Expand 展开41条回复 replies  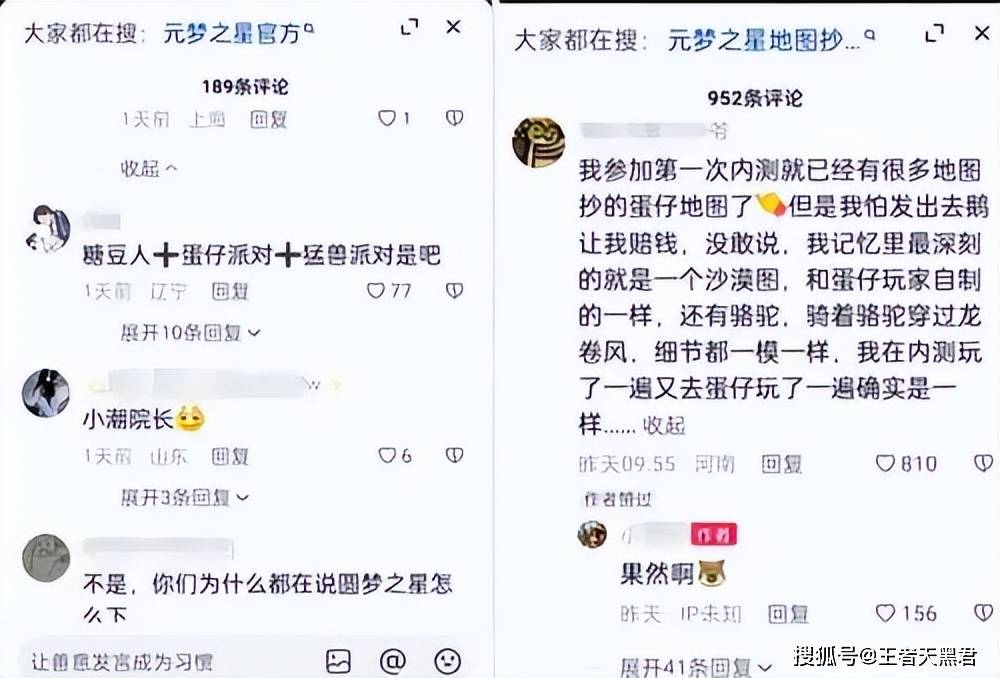tap(696, 668)
